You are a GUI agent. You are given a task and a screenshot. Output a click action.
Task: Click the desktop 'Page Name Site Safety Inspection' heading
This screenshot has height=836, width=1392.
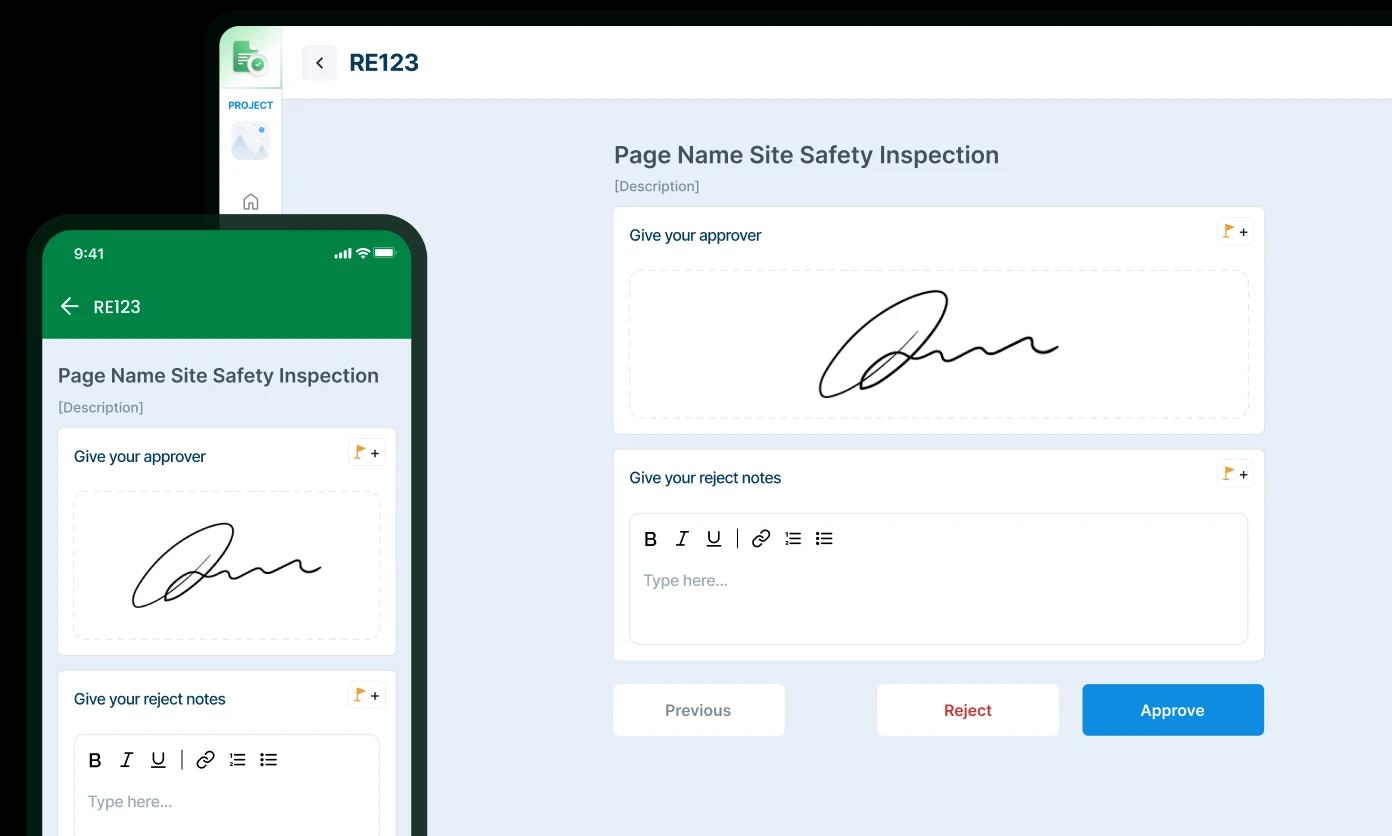(x=806, y=155)
